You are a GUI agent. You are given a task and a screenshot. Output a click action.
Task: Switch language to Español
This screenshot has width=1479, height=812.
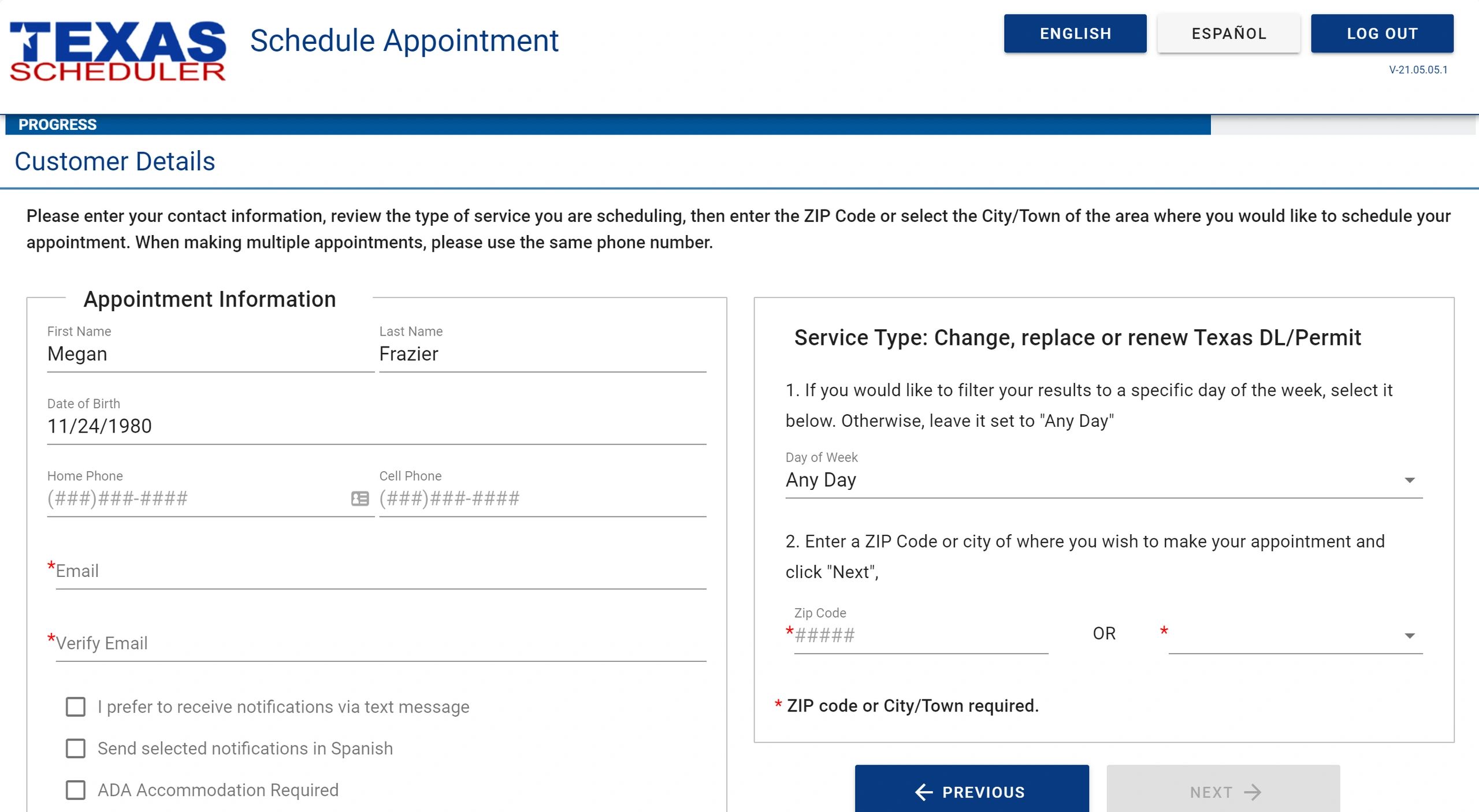pyautogui.click(x=1228, y=33)
